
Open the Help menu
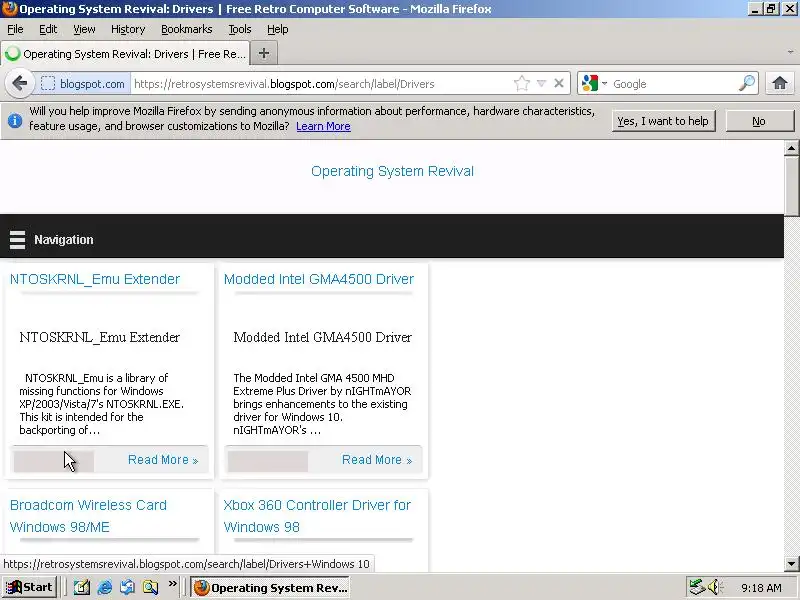click(278, 29)
